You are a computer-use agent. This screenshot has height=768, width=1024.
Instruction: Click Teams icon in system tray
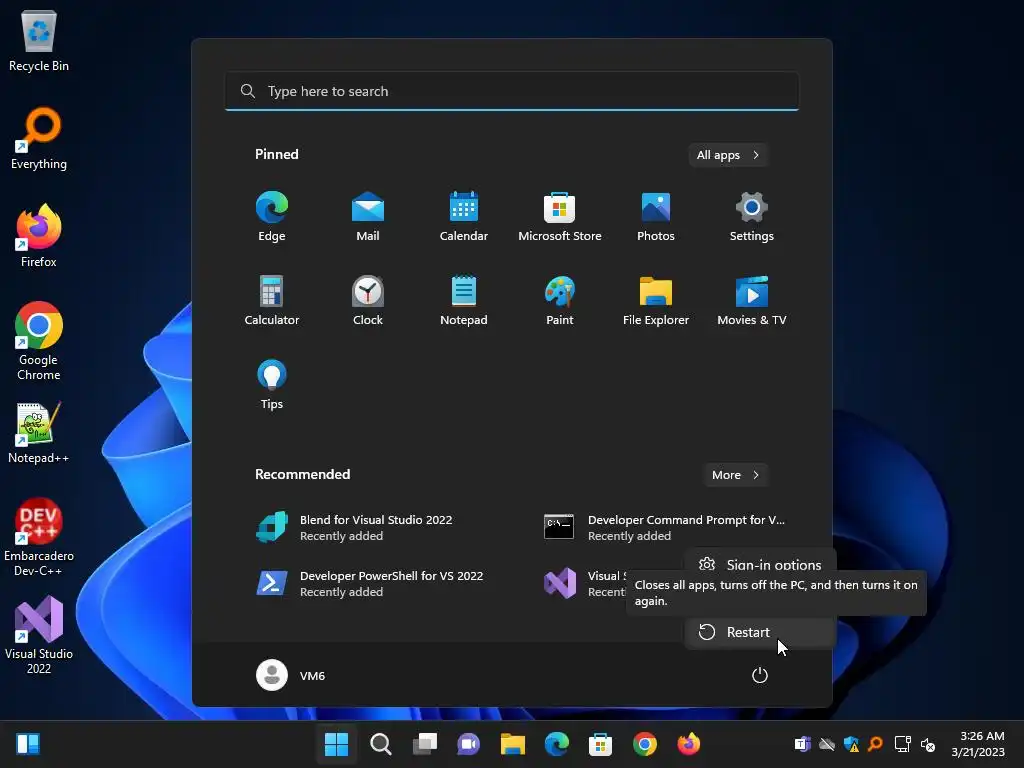[802, 744]
